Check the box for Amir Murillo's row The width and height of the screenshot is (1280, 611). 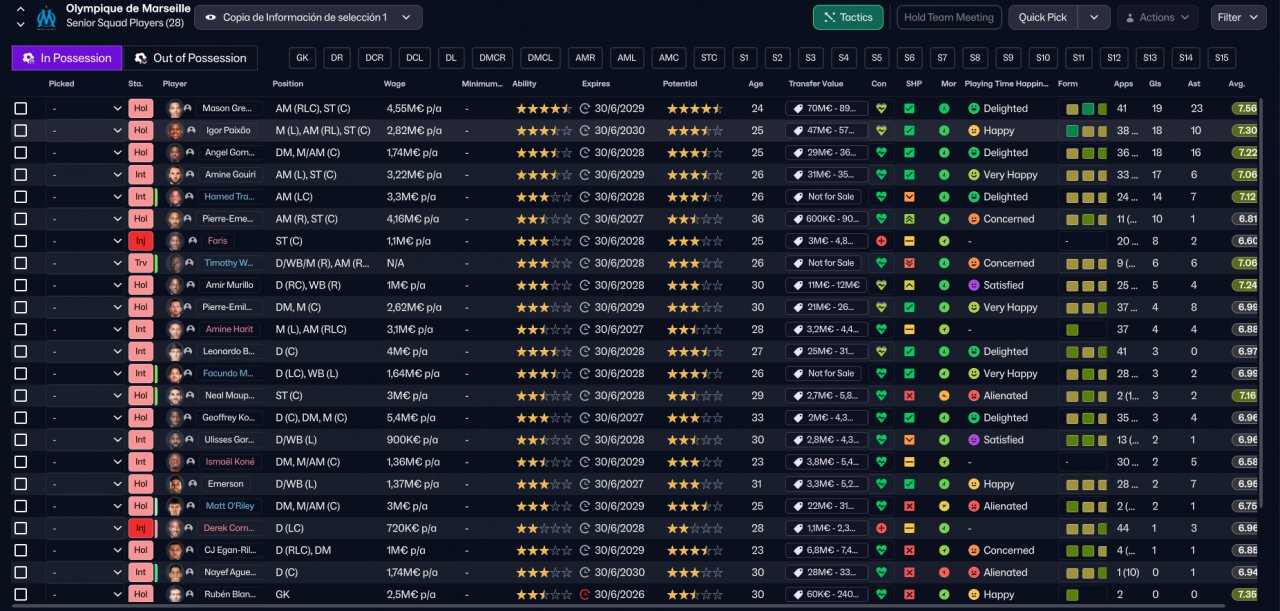tap(21, 285)
